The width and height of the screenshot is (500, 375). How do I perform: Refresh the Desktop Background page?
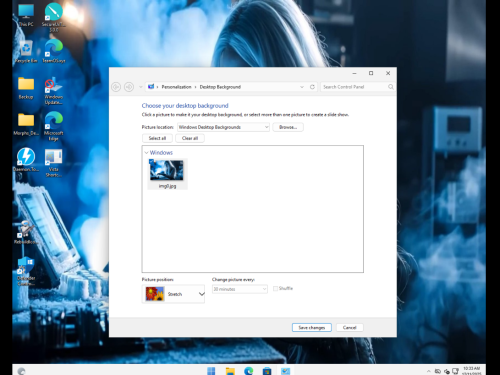pyautogui.click(x=312, y=87)
